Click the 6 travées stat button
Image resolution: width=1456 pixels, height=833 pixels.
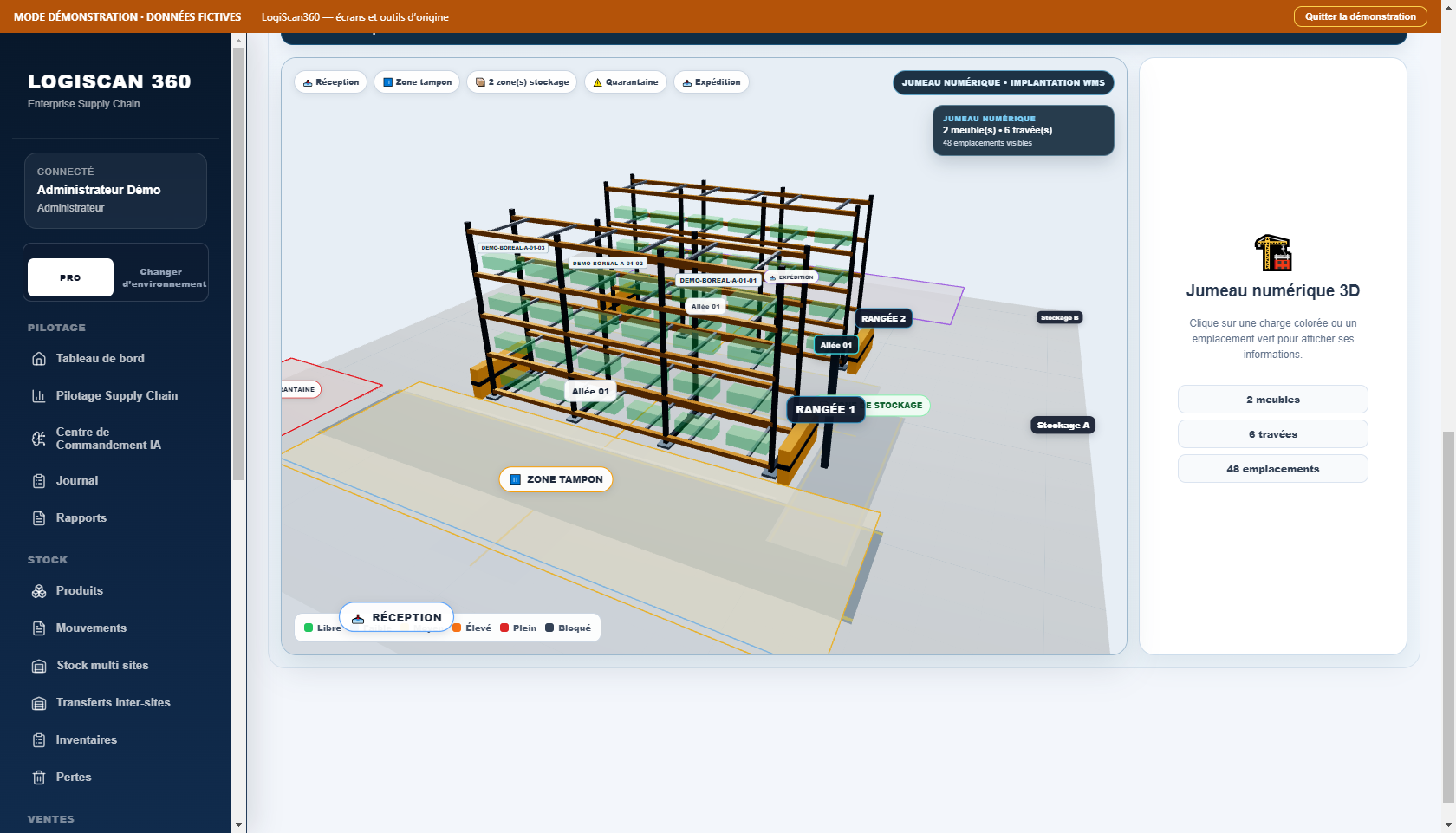[x=1272, y=434]
